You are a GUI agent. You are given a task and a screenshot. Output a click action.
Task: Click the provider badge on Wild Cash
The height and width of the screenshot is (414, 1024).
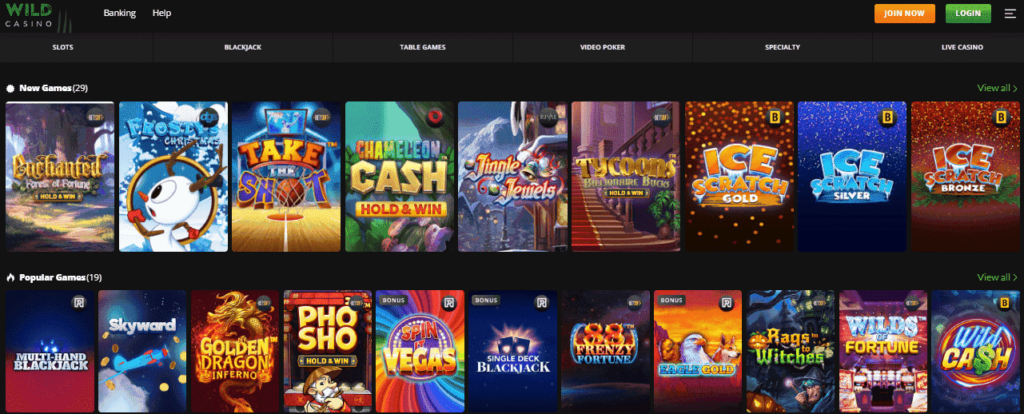(1004, 302)
